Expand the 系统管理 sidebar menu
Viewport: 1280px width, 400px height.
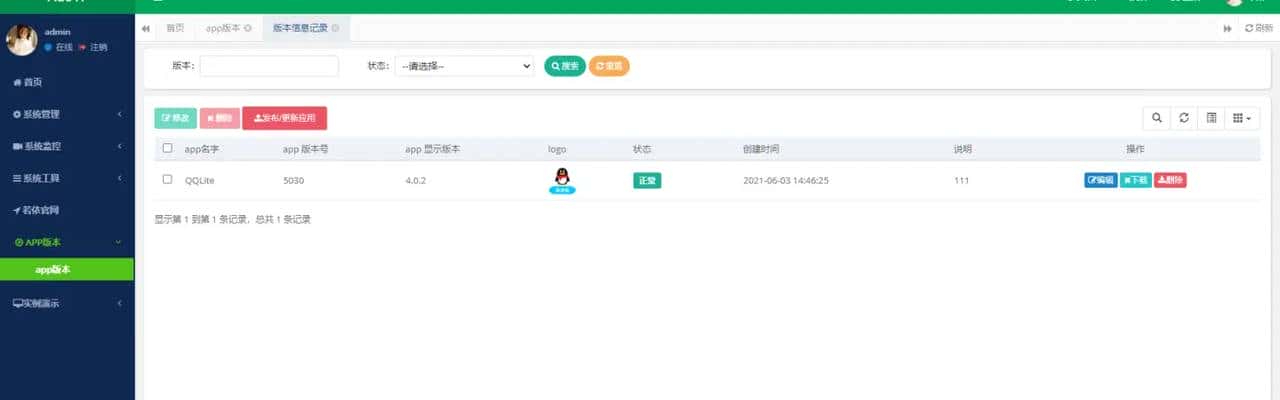67,114
